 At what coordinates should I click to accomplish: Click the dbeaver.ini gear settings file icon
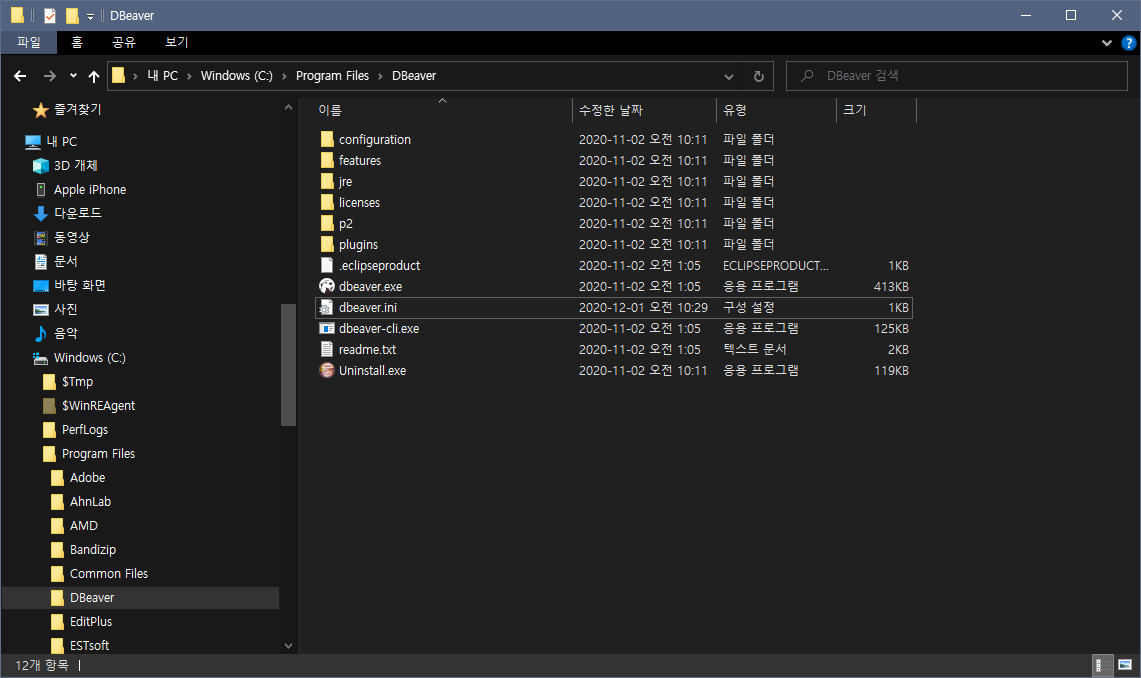327,308
